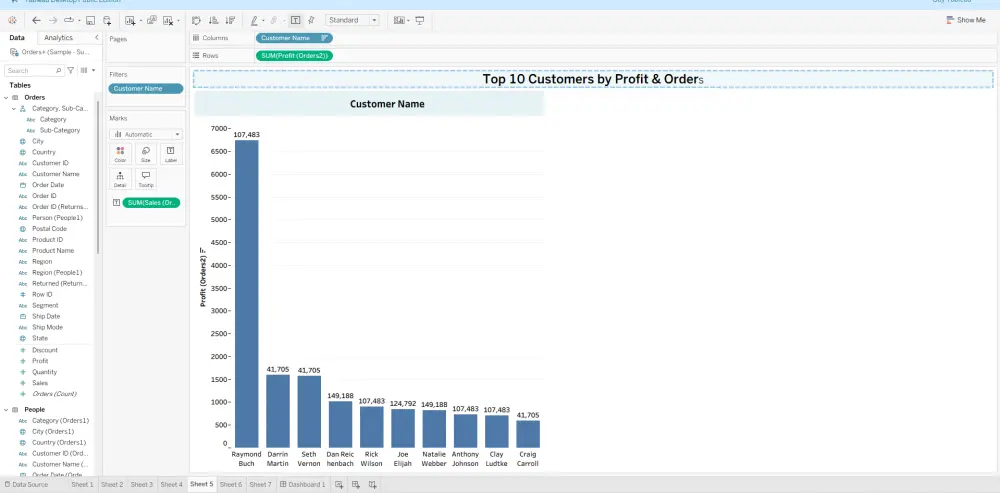This screenshot has height=493, width=1000.
Task: Click the Customer Name pill on Columns
Action: point(294,38)
